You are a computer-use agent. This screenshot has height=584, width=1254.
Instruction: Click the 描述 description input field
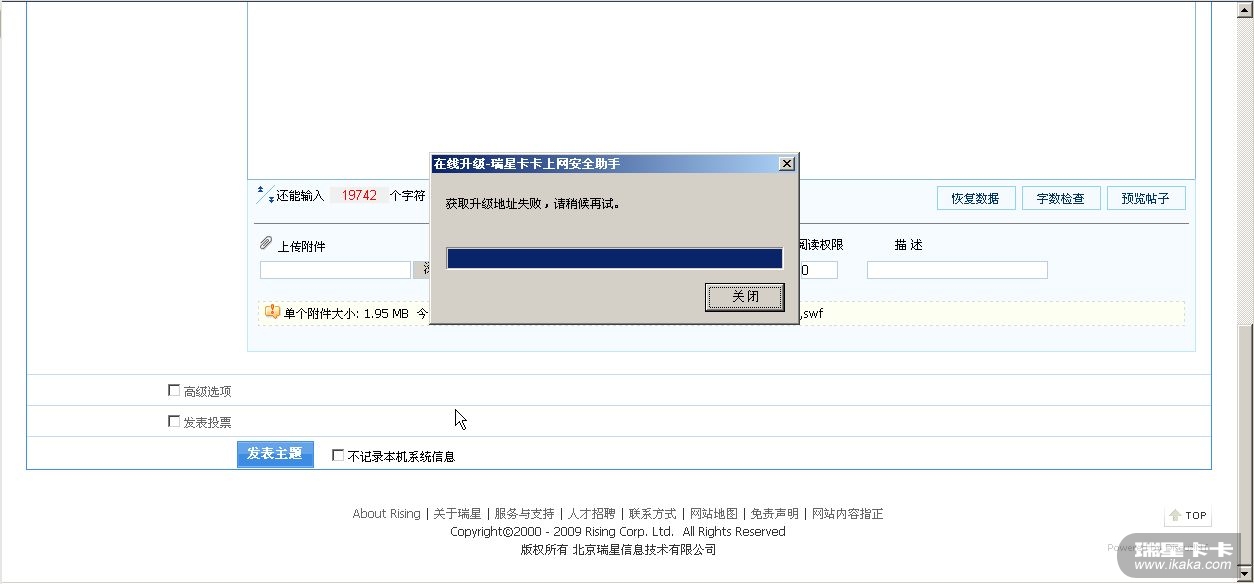pyautogui.click(x=957, y=270)
